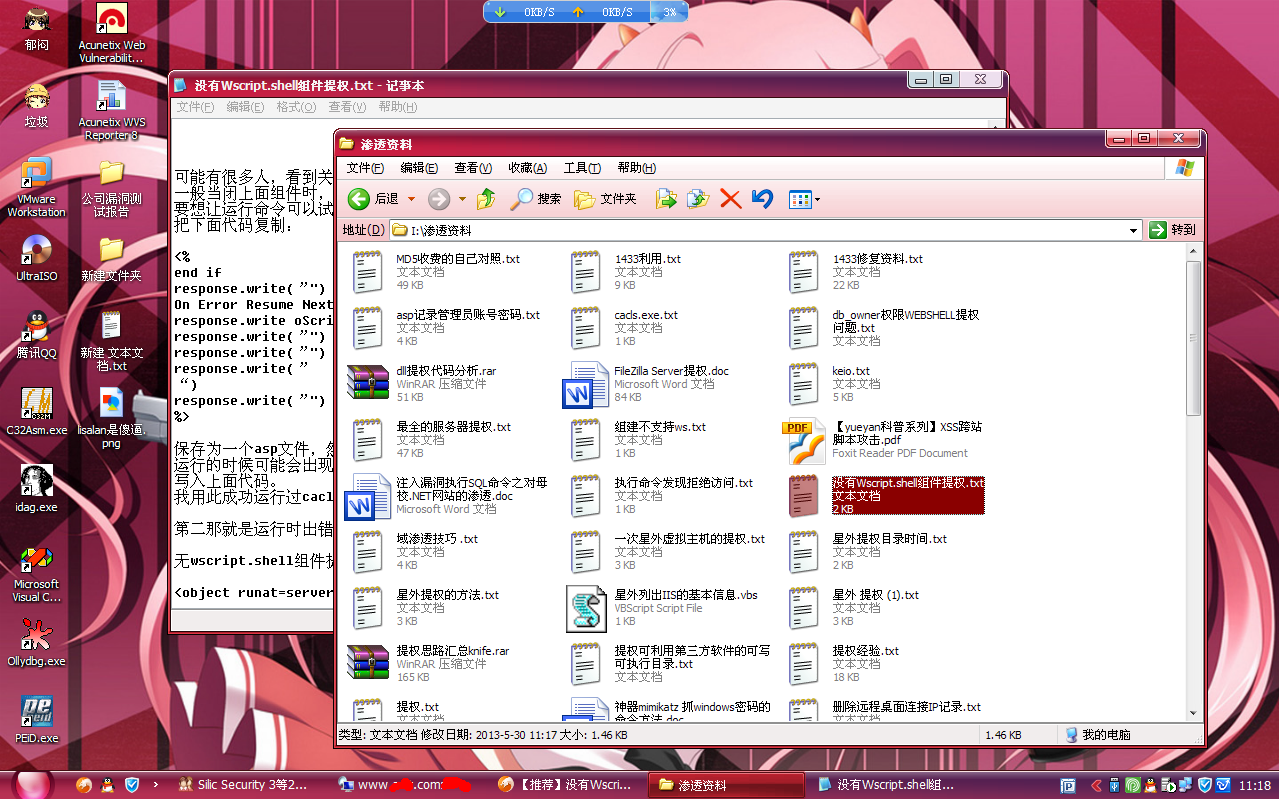
Task: Click the blue shield quick launch icon
Action: (x=131, y=785)
